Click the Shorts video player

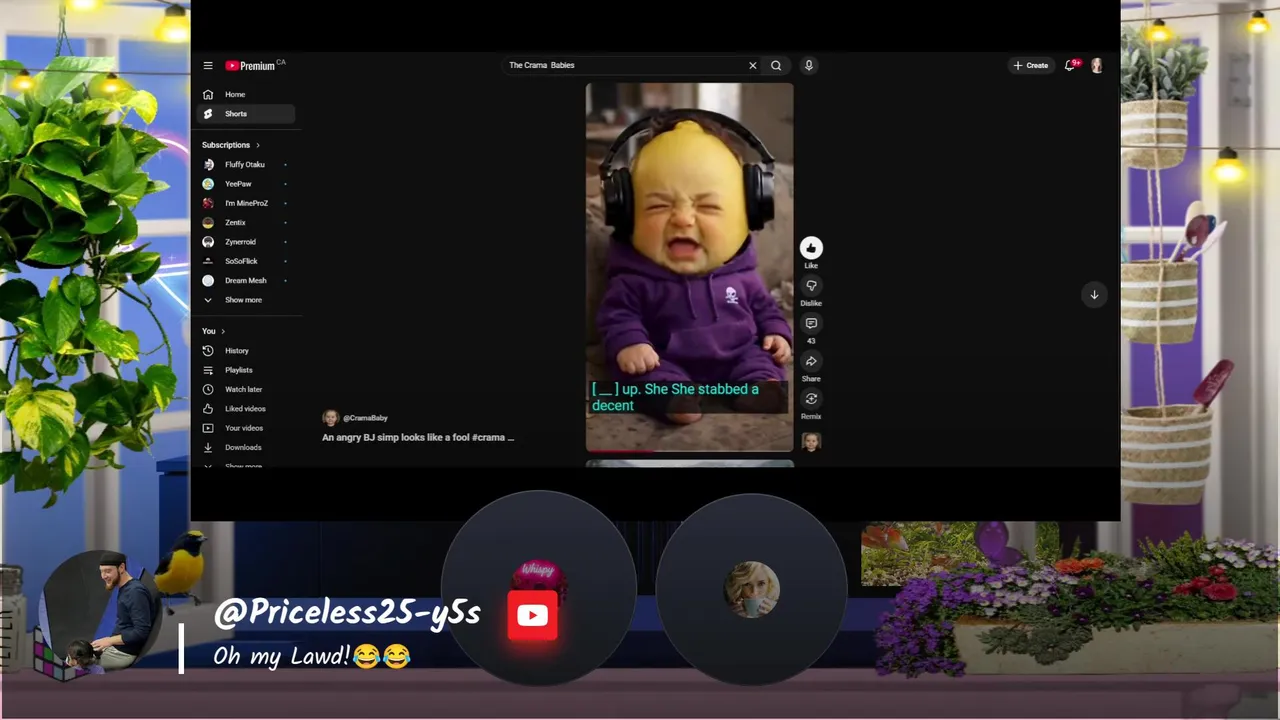[x=689, y=267]
